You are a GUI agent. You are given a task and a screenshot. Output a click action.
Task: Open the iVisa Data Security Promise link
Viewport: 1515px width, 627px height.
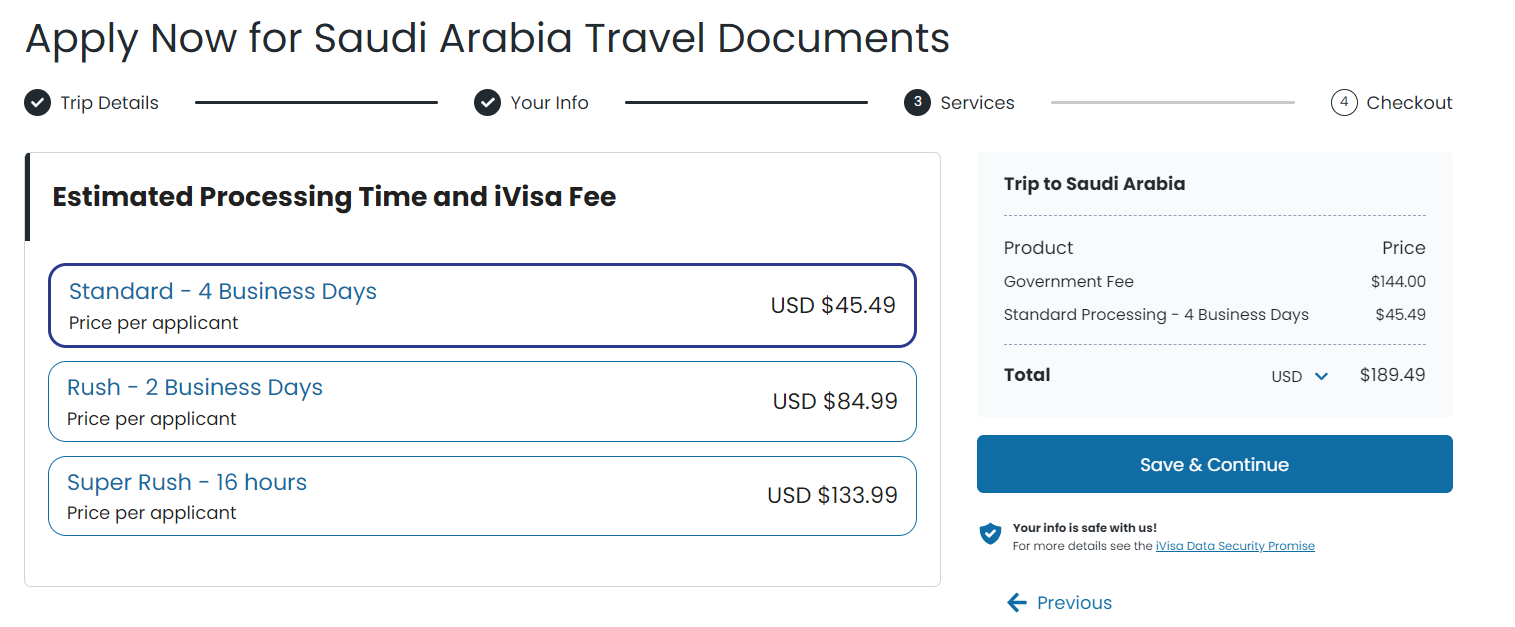click(x=1235, y=545)
